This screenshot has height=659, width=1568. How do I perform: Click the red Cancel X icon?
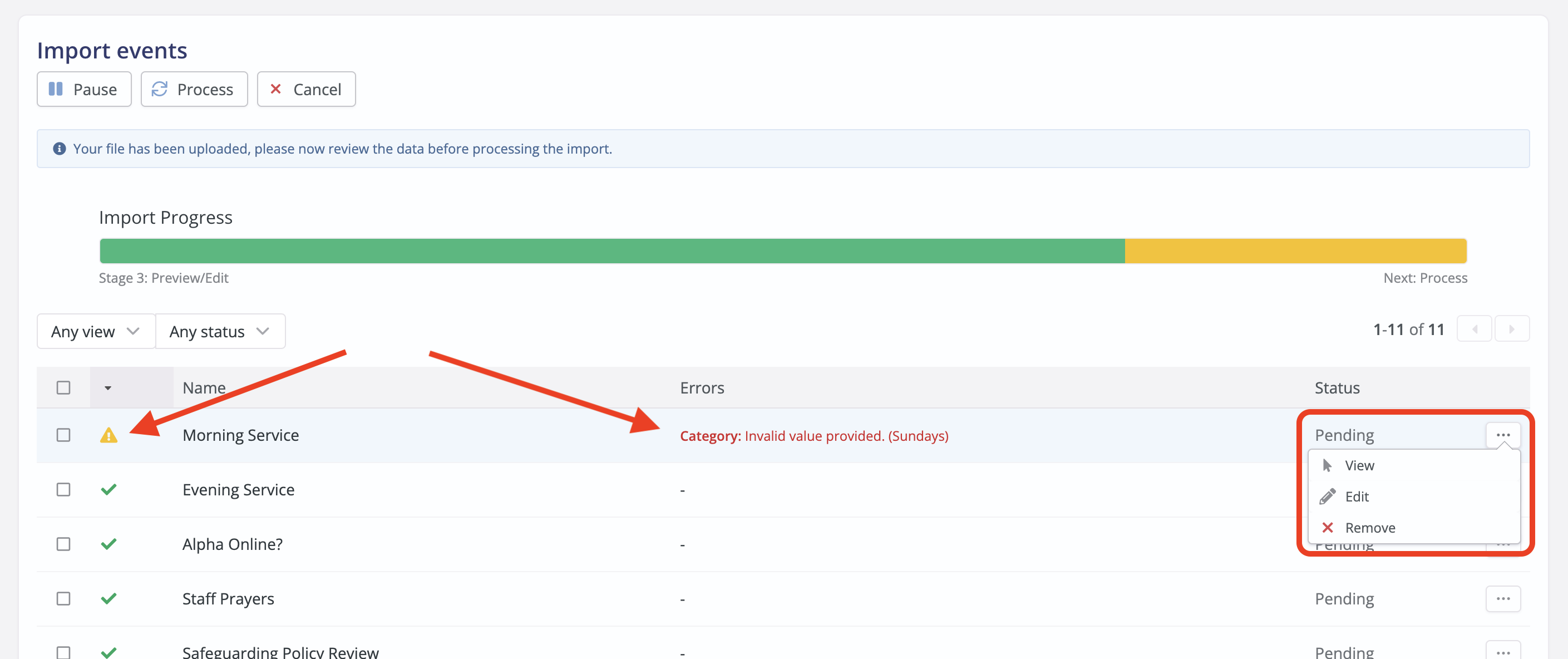(276, 89)
